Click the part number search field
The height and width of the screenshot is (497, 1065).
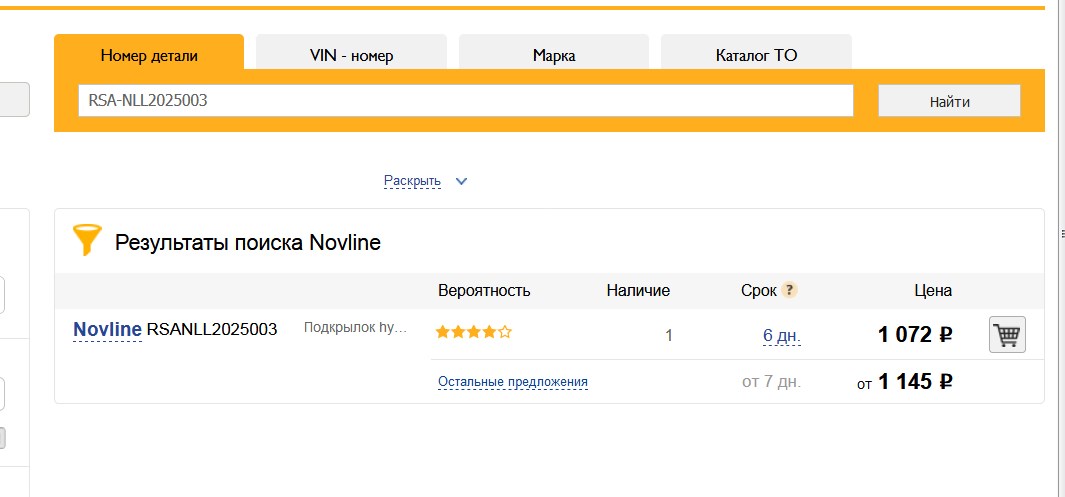465,101
